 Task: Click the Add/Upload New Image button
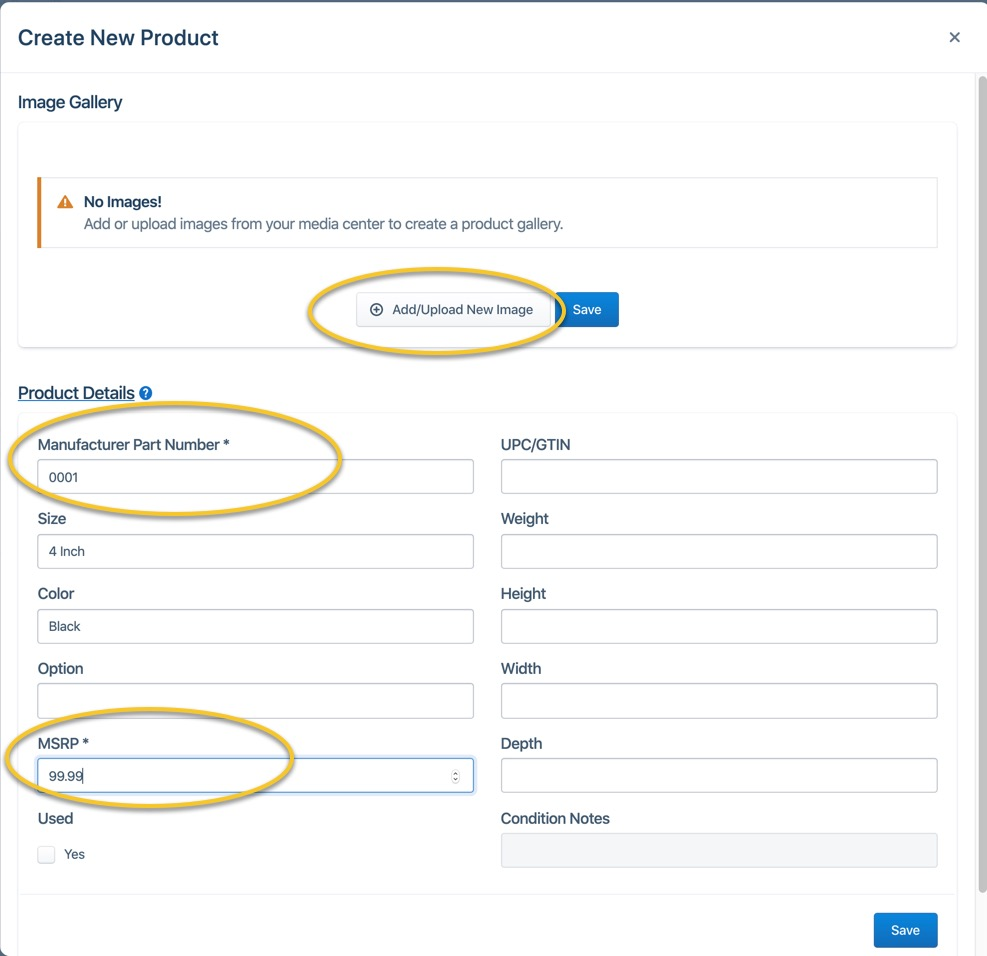point(452,310)
